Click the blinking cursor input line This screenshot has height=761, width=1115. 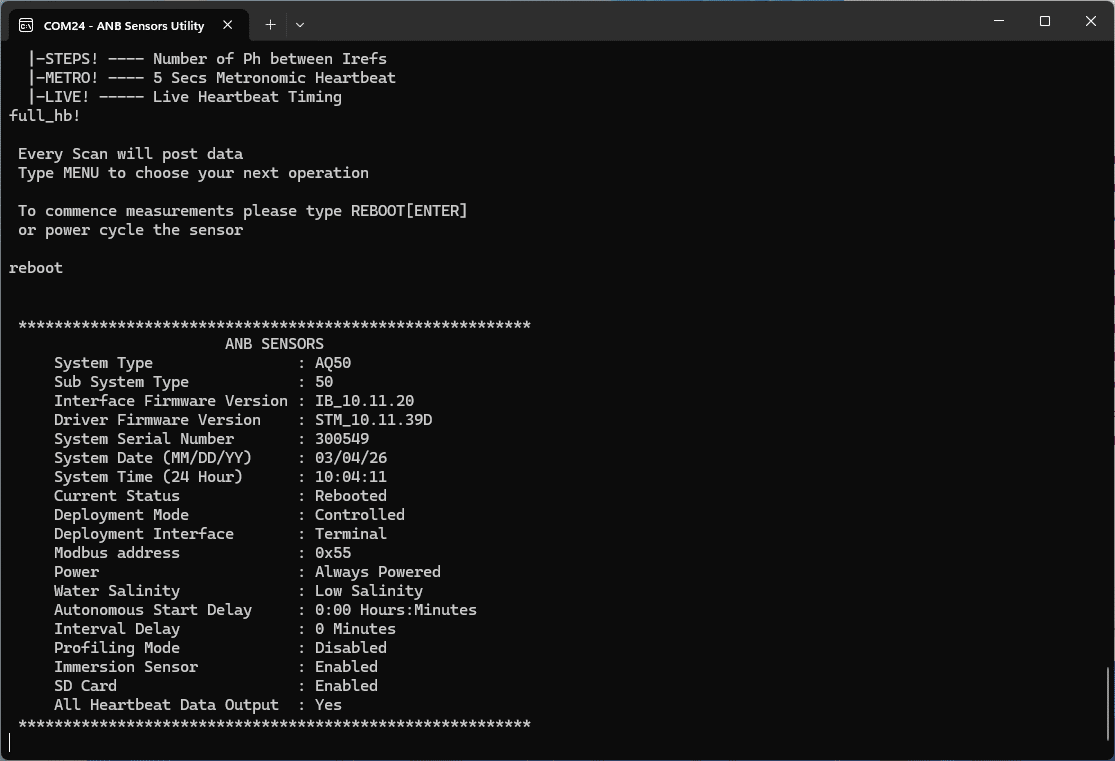click(x=10, y=743)
